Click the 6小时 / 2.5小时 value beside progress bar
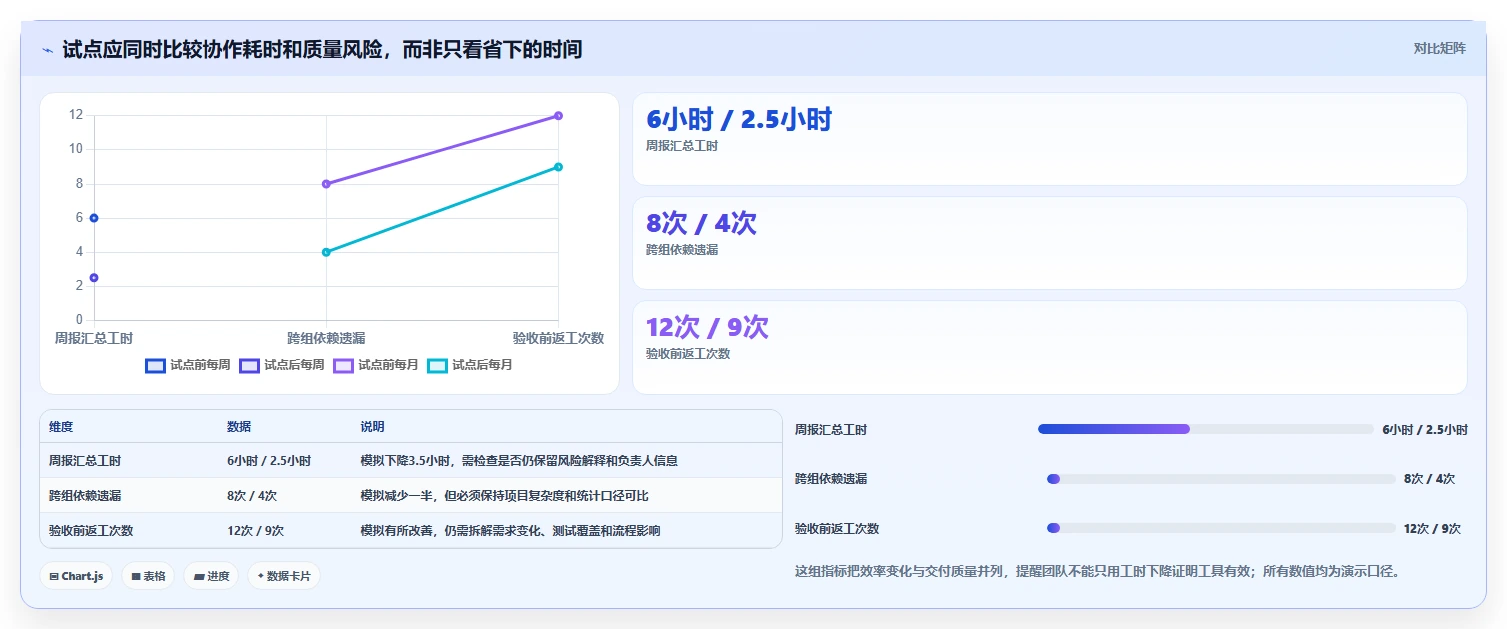 pos(1425,430)
